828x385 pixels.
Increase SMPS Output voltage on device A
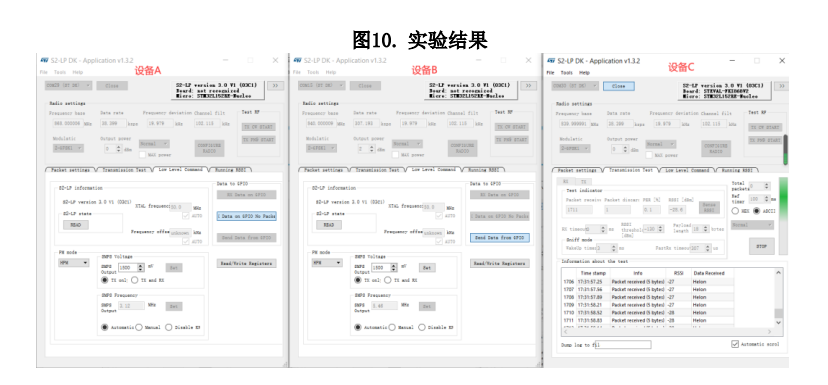(x=140, y=266)
